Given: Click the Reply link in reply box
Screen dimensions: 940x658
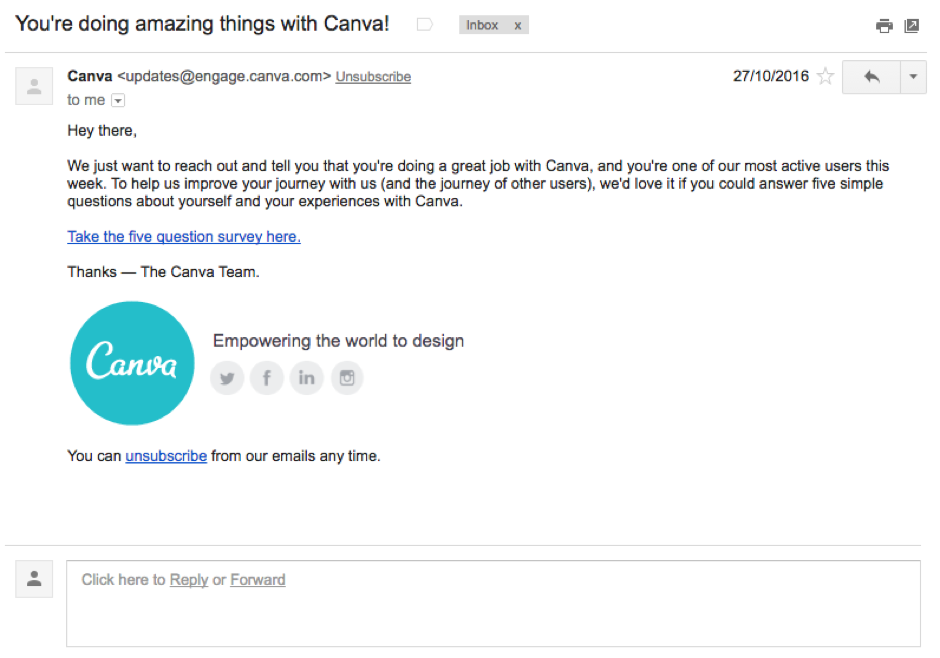Looking at the screenshot, I should point(189,580).
